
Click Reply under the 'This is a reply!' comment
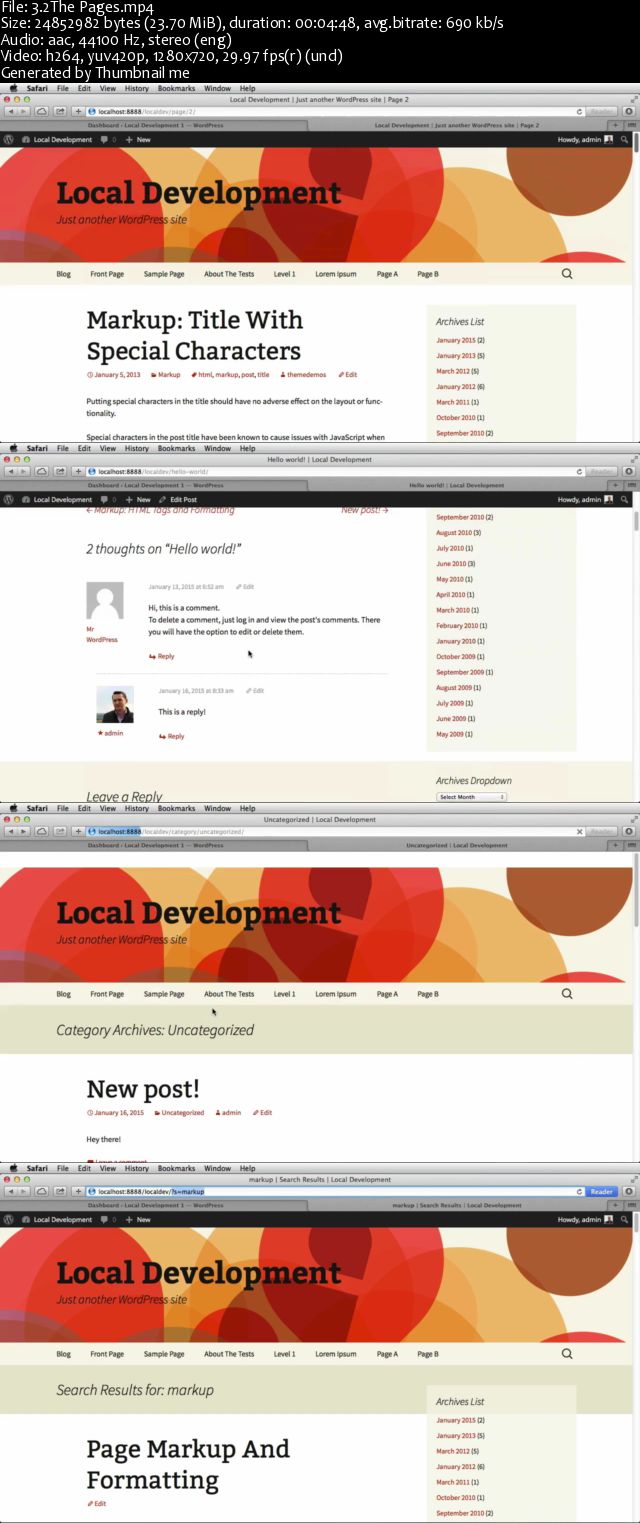(171, 736)
